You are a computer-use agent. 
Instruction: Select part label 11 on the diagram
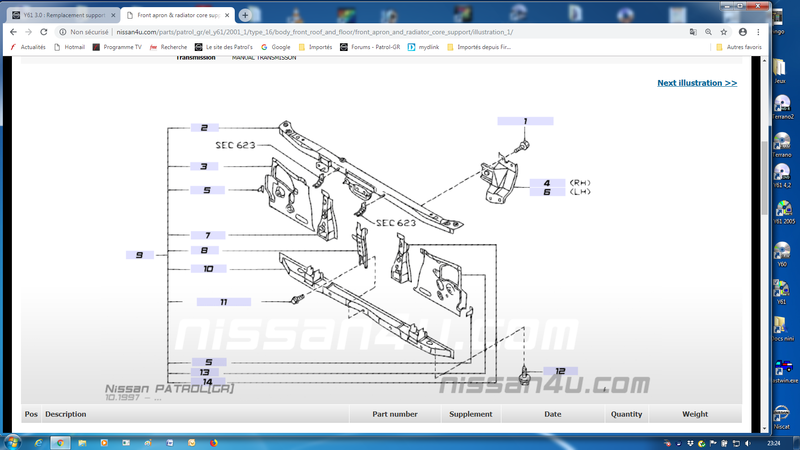pos(223,302)
